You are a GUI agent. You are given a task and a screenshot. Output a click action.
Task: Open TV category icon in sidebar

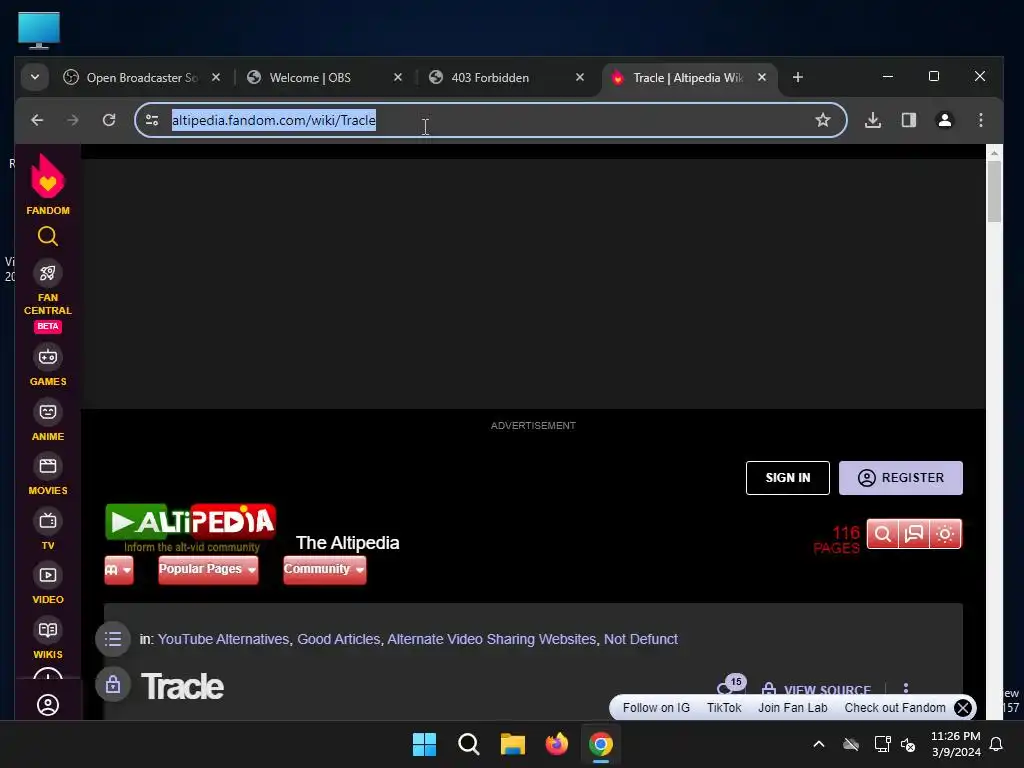coord(48,521)
